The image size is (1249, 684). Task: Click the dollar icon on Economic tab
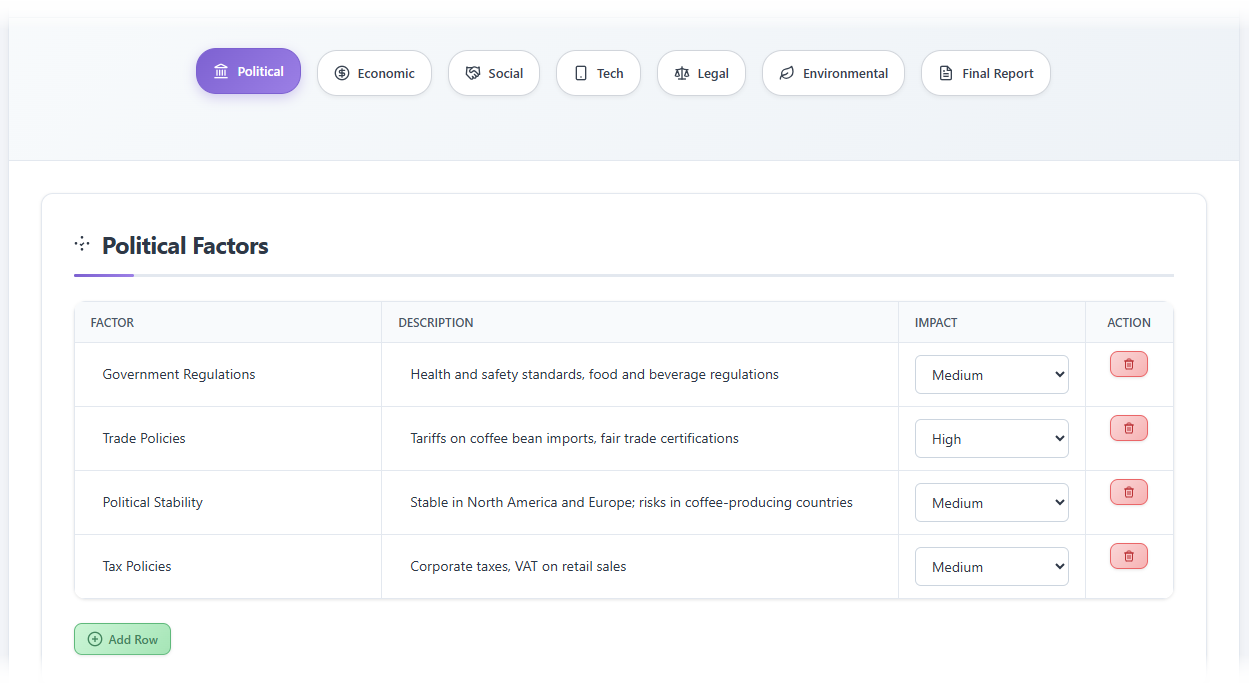(x=342, y=73)
